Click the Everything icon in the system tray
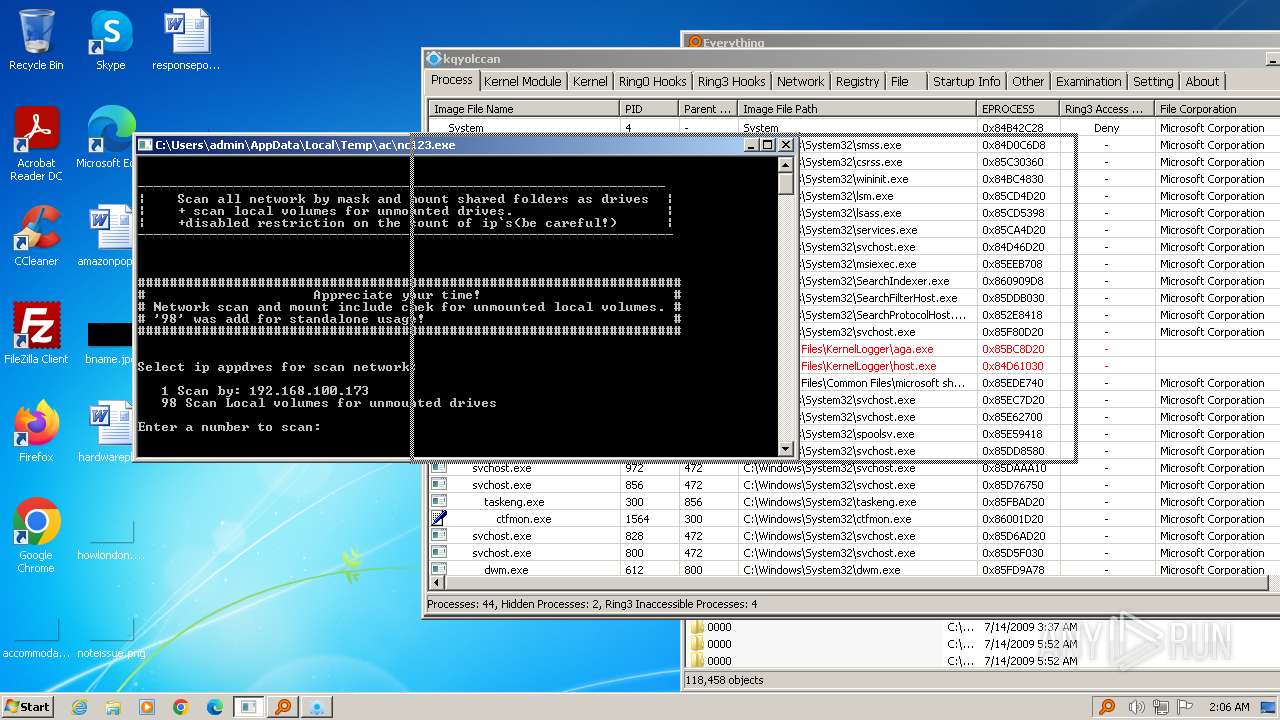Viewport: 1280px width, 720px height. (1107, 707)
